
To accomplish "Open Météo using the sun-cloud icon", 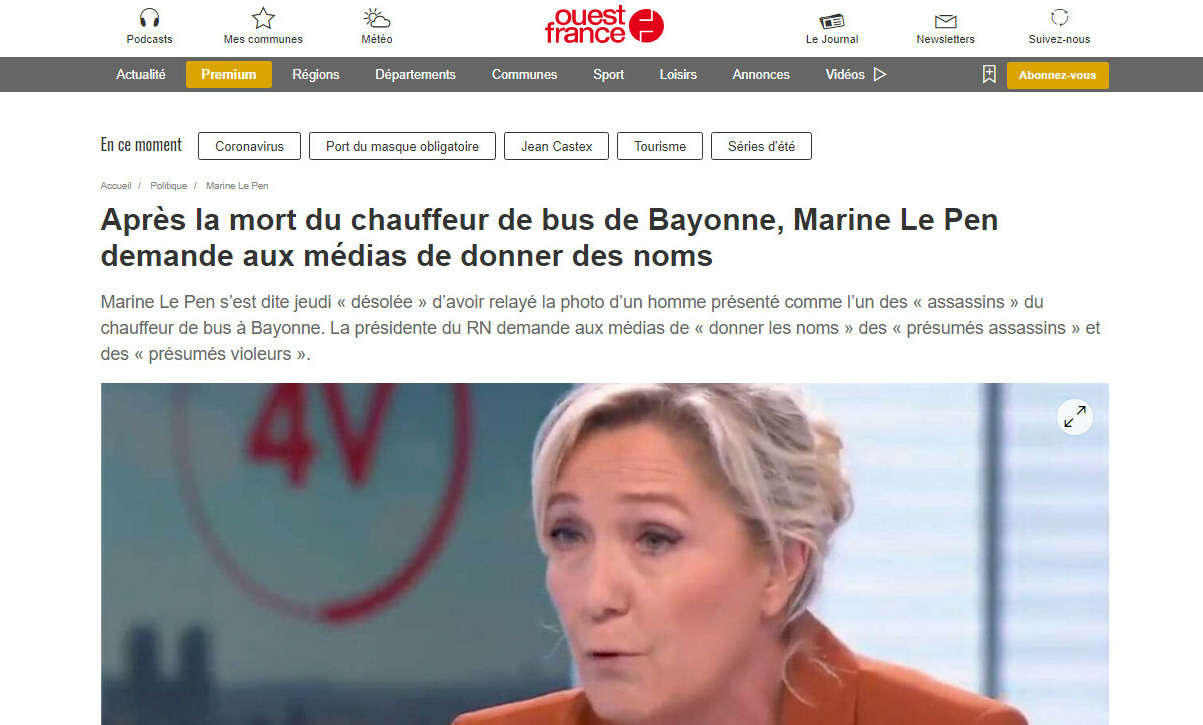I will click(377, 18).
